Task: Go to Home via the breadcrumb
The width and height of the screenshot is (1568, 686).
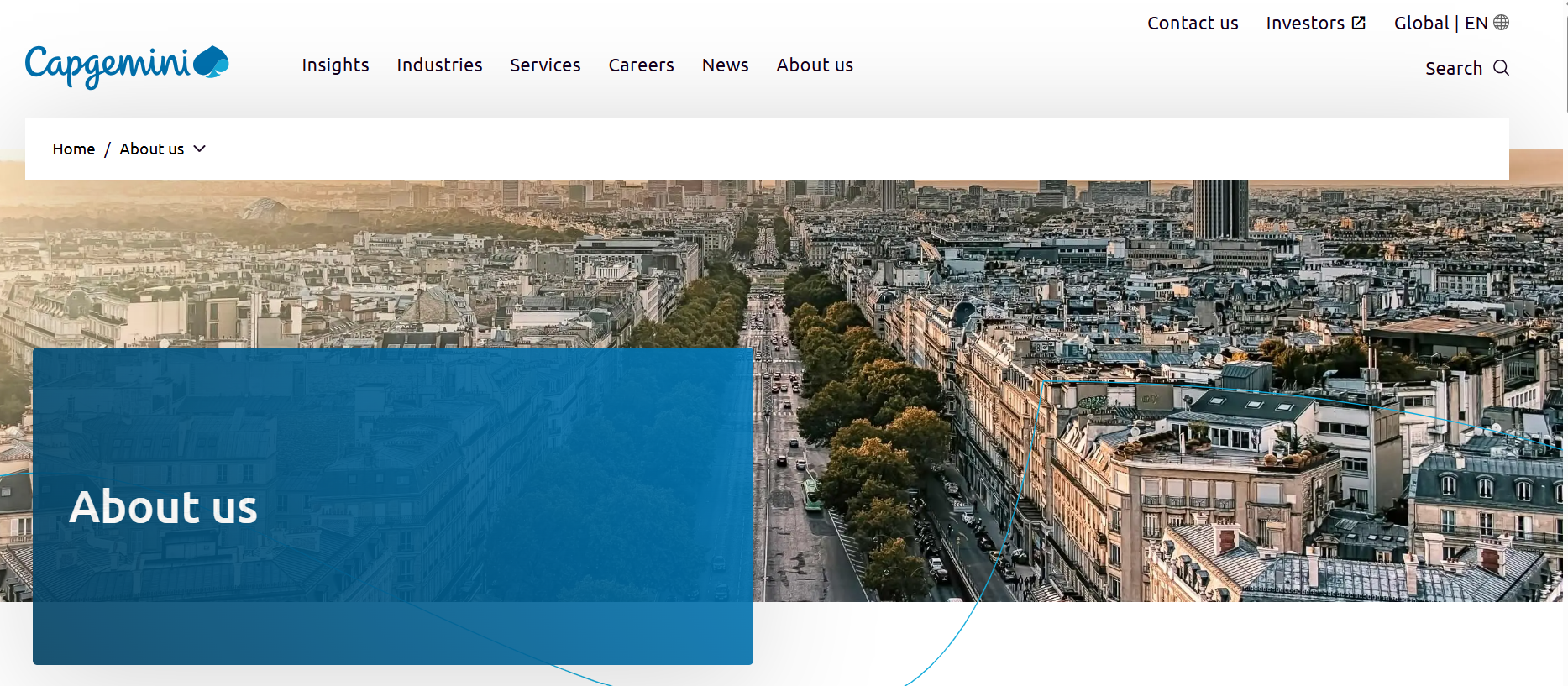Action: (x=74, y=149)
